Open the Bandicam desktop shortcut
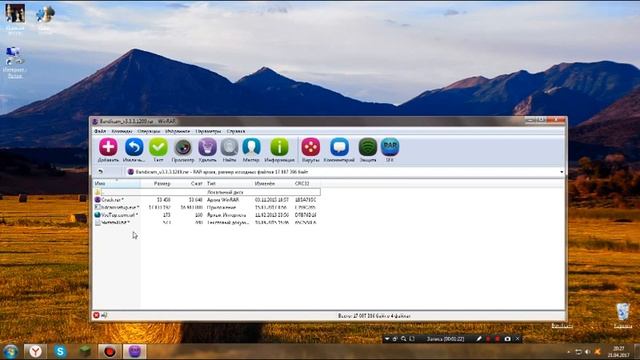Viewport: 640px width, 360px height. pos(562,325)
